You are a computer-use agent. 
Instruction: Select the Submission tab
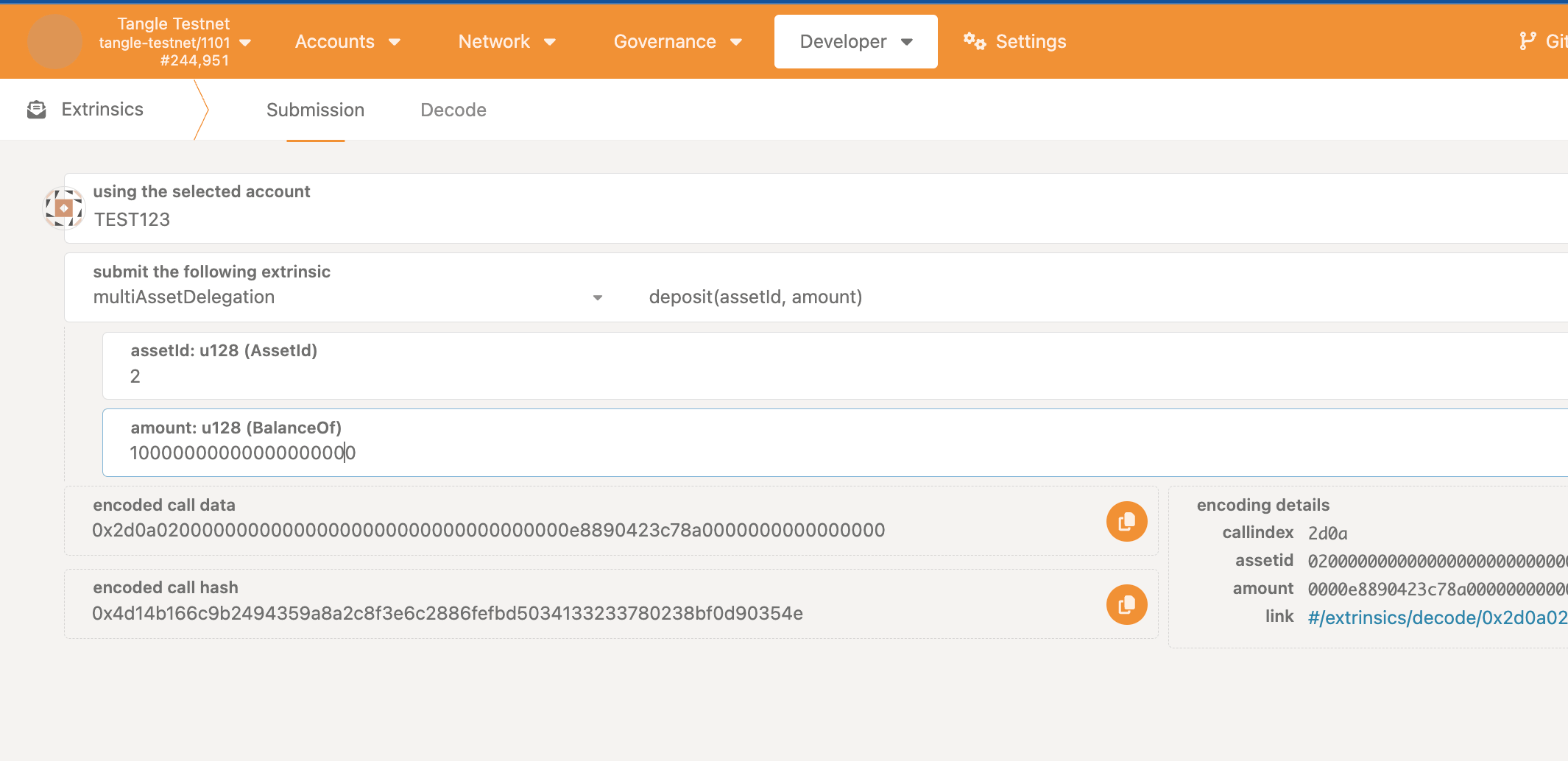click(x=315, y=109)
